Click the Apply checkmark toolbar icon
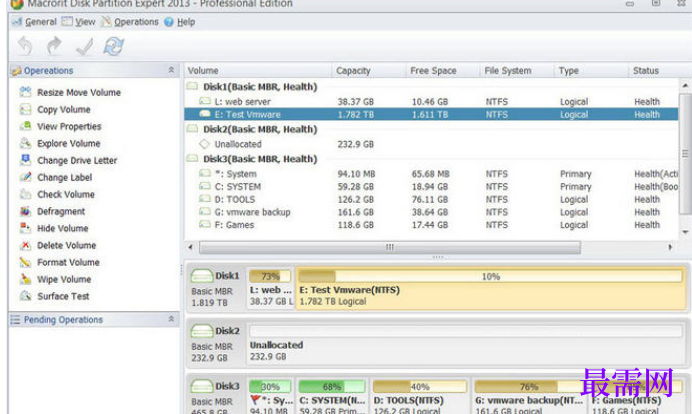 [84, 46]
